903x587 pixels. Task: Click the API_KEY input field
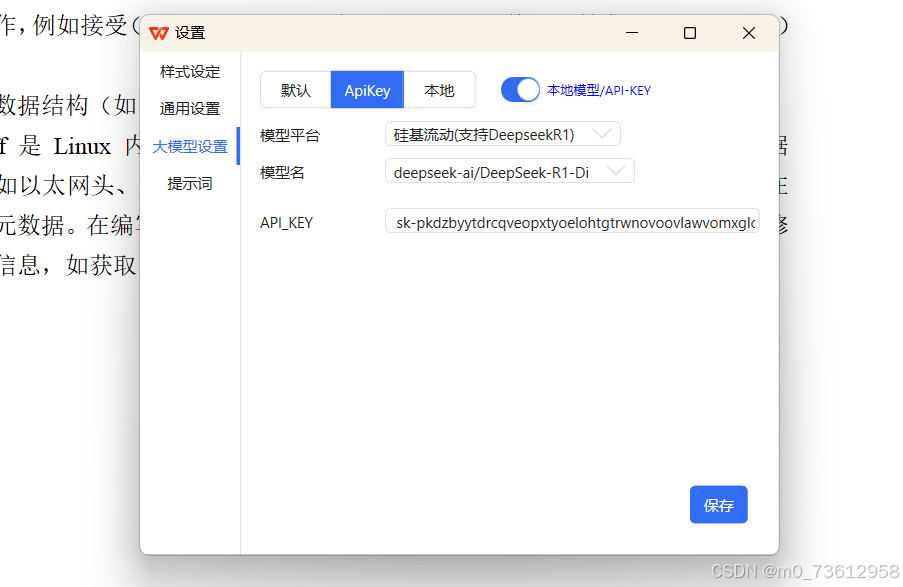coord(572,222)
